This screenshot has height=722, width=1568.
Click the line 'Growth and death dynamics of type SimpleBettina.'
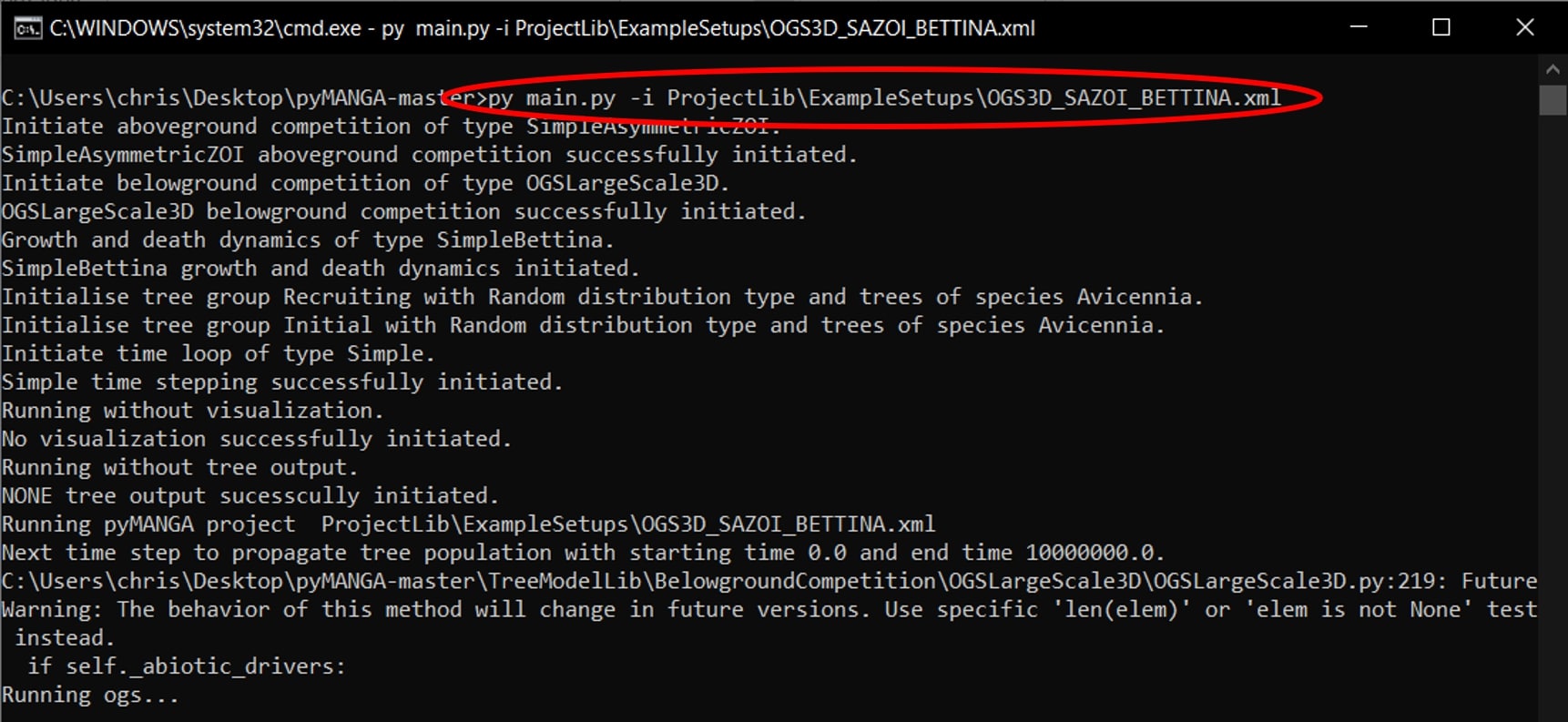click(x=308, y=240)
